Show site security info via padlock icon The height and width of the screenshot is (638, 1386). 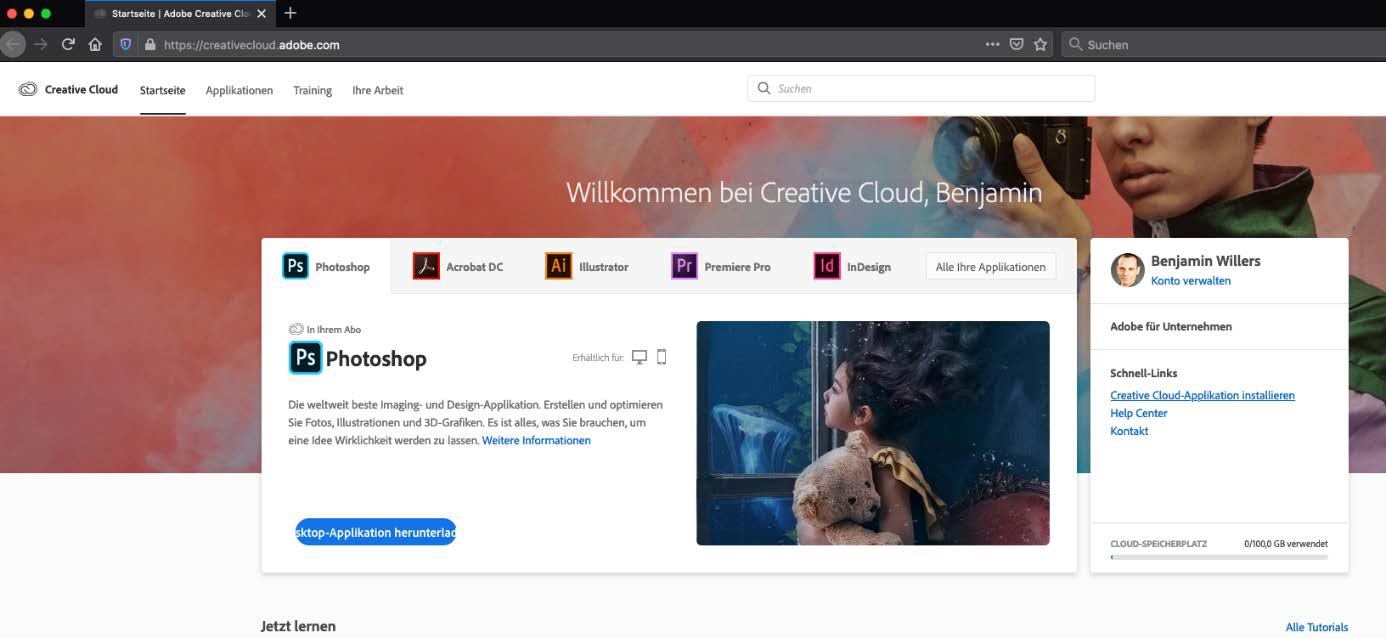(x=150, y=44)
